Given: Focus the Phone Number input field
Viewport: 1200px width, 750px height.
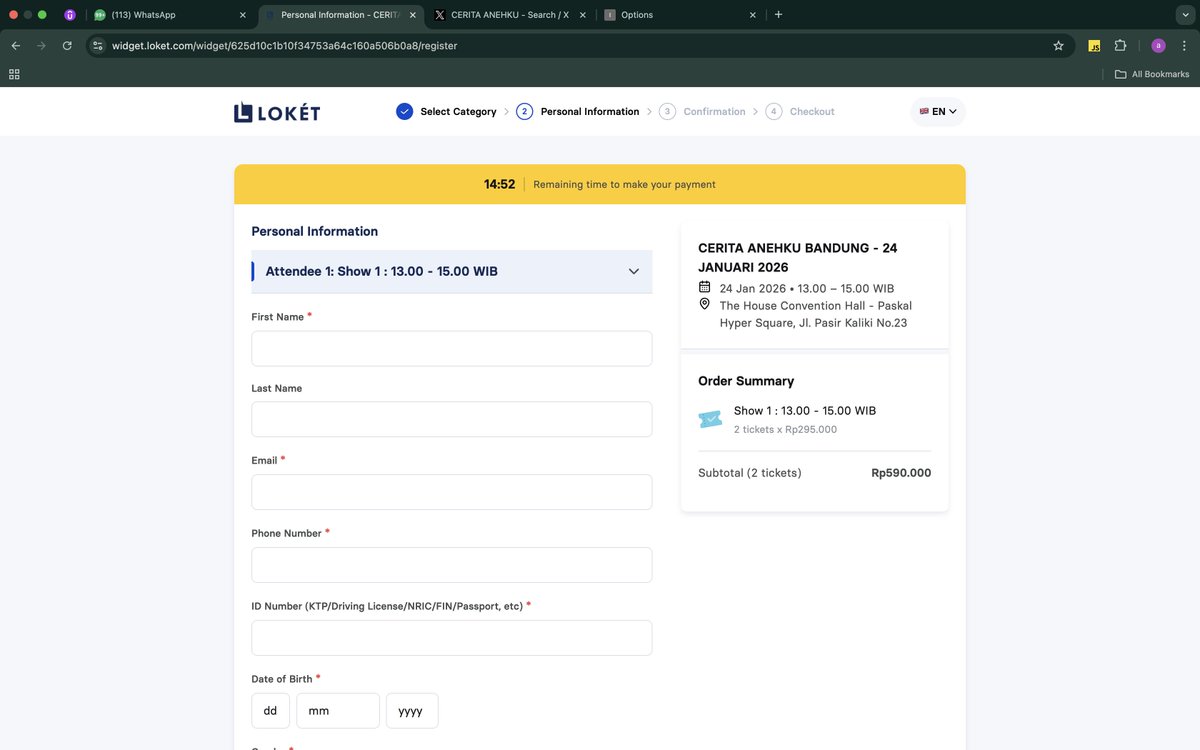Looking at the screenshot, I should tap(451, 565).
